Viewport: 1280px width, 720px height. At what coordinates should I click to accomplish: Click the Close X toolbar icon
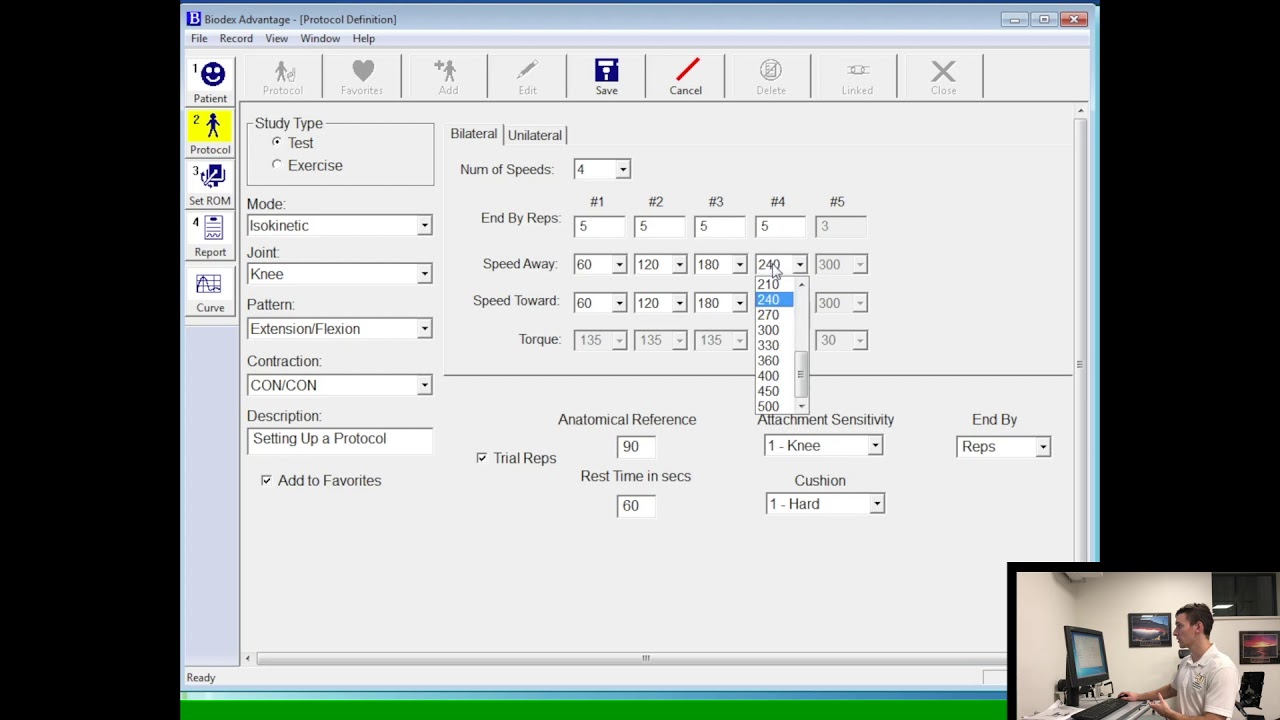[943, 77]
